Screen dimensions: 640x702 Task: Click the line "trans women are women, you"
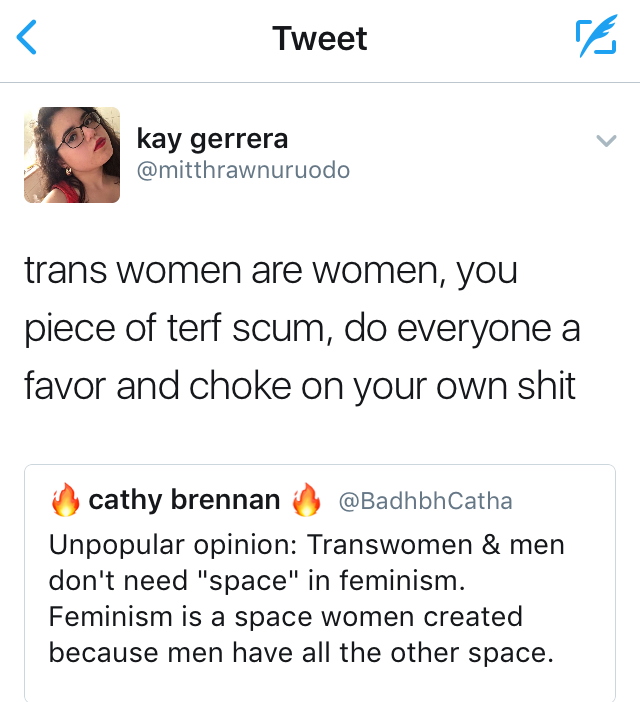[x=270, y=272]
